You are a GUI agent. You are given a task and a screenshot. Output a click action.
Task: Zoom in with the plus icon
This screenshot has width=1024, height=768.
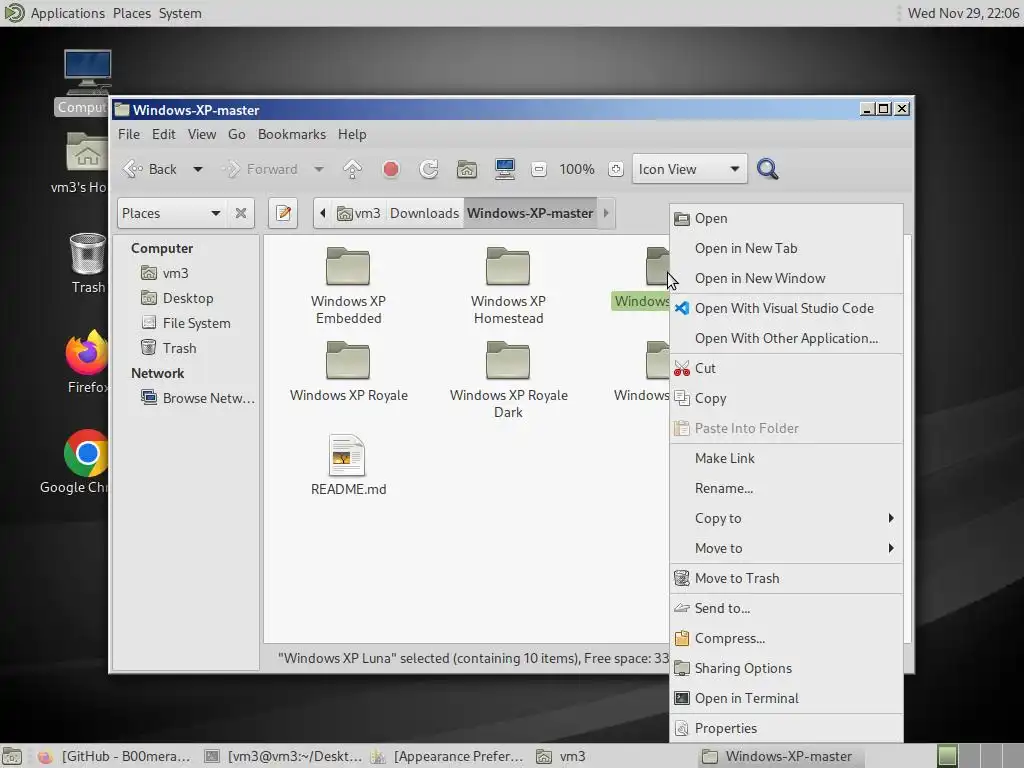coord(615,169)
